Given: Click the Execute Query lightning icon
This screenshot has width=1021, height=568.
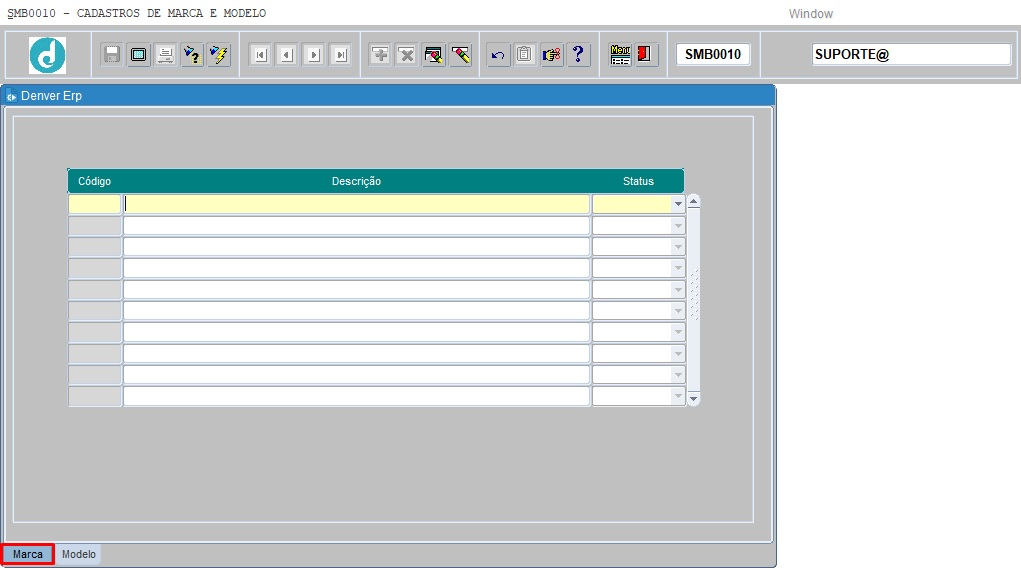Looking at the screenshot, I should (219, 55).
